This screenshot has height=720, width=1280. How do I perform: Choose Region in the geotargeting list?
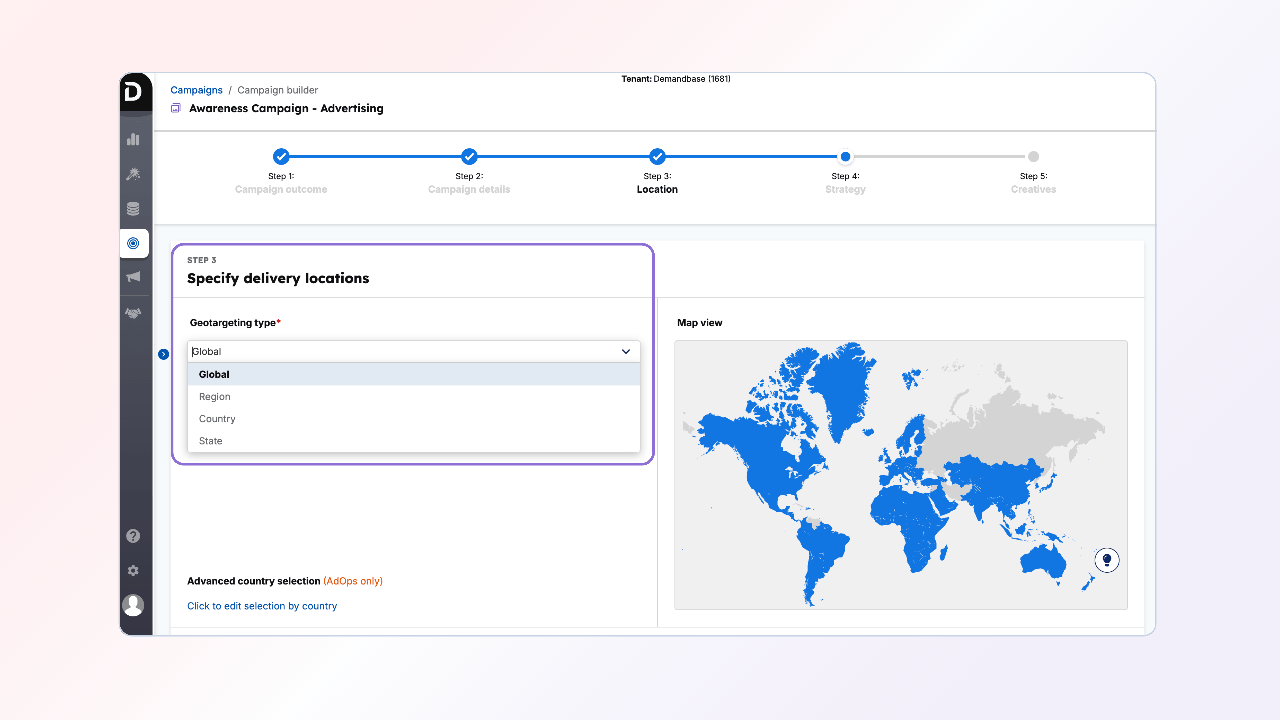[215, 397]
